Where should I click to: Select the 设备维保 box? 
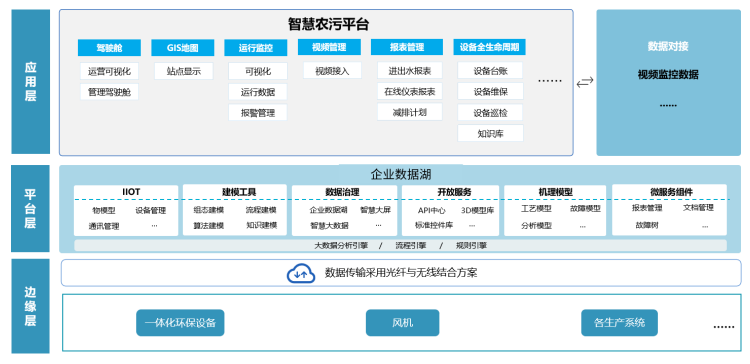pyautogui.click(x=490, y=91)
